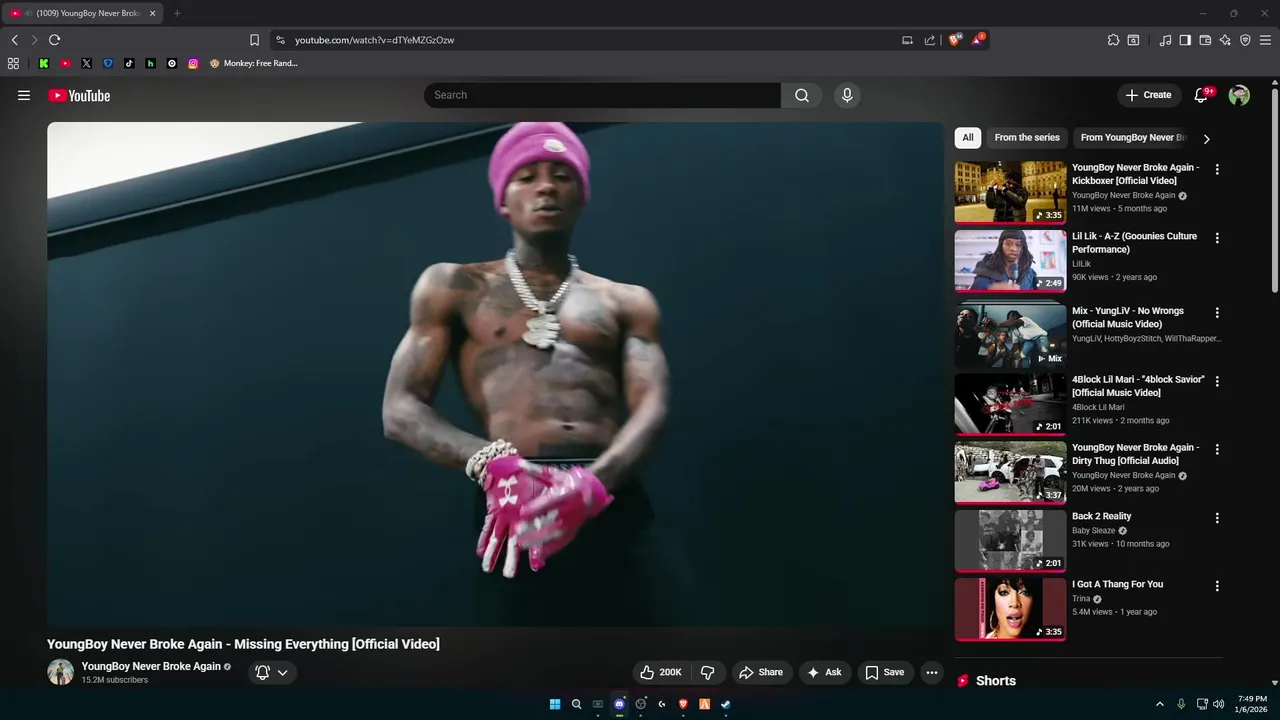Open the Monkey: Free Random bookmark
The width and height of the screenshot is (1280, 720).
click(253, 63)
